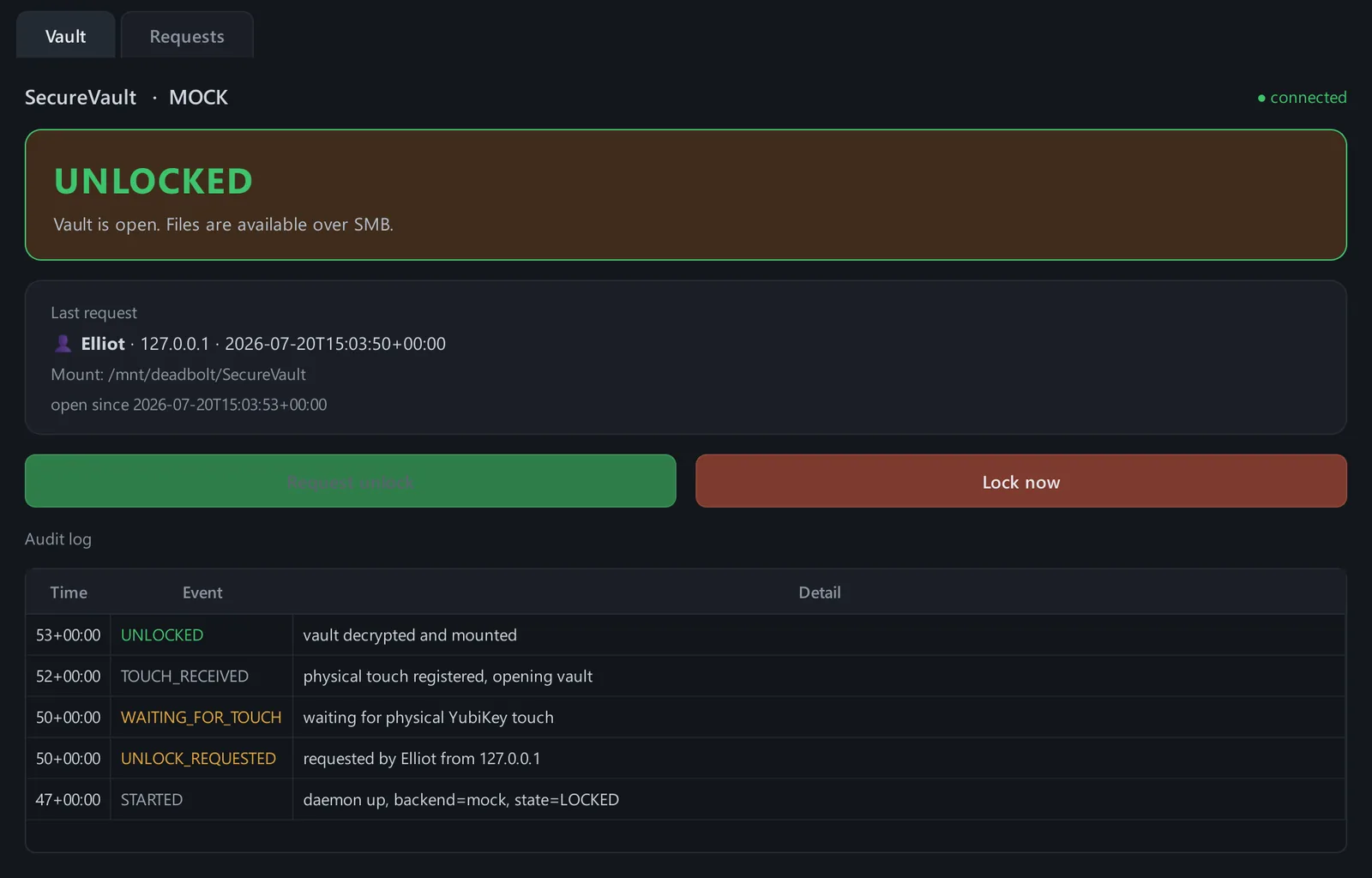Click the 127.0.0.1 address in Last request
Viewport: 1372px width, 878px height.
click(x=175, y=344)
